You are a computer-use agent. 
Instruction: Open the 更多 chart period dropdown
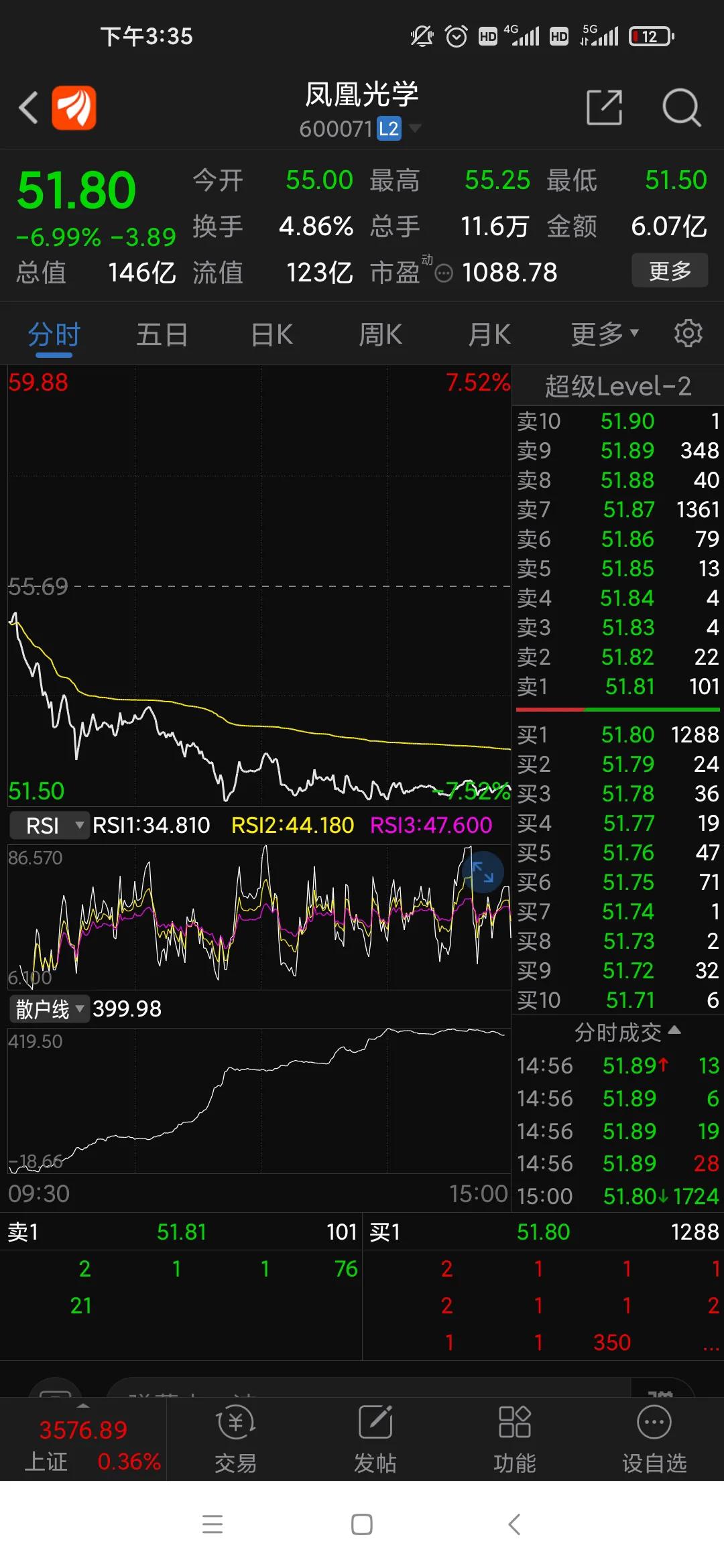605,333
